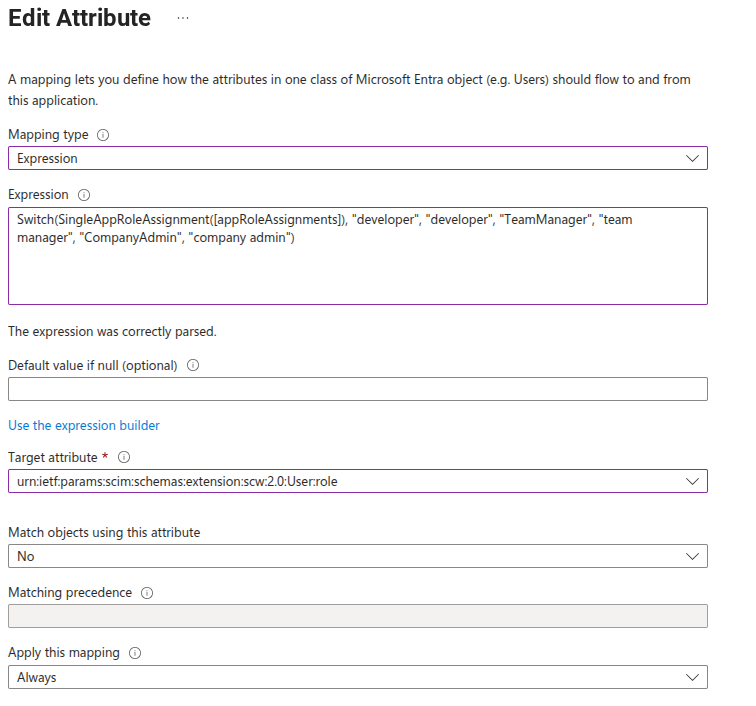Show info for Default value if null

(x=193, y=365)
